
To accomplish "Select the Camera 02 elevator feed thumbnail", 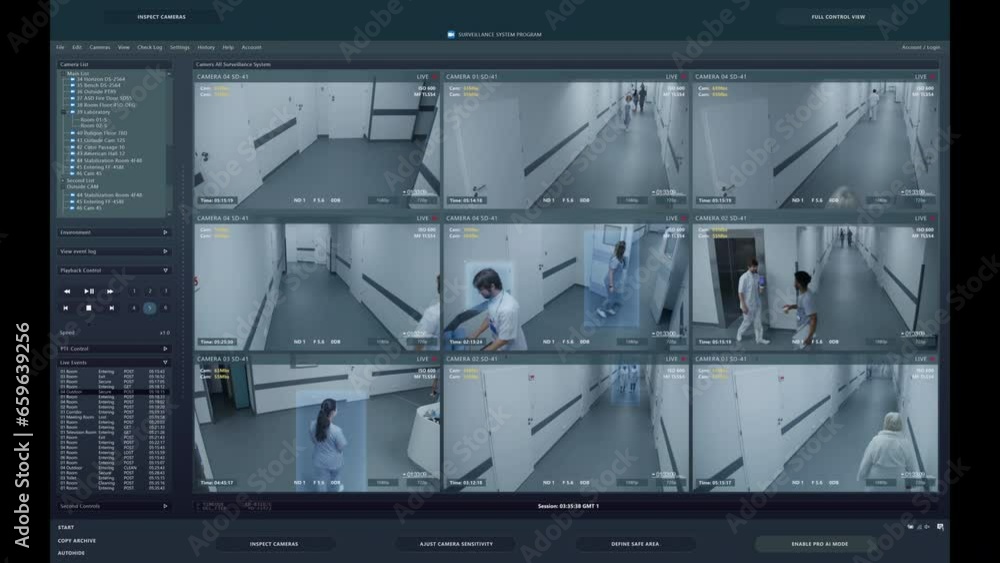I will point(815,282).
